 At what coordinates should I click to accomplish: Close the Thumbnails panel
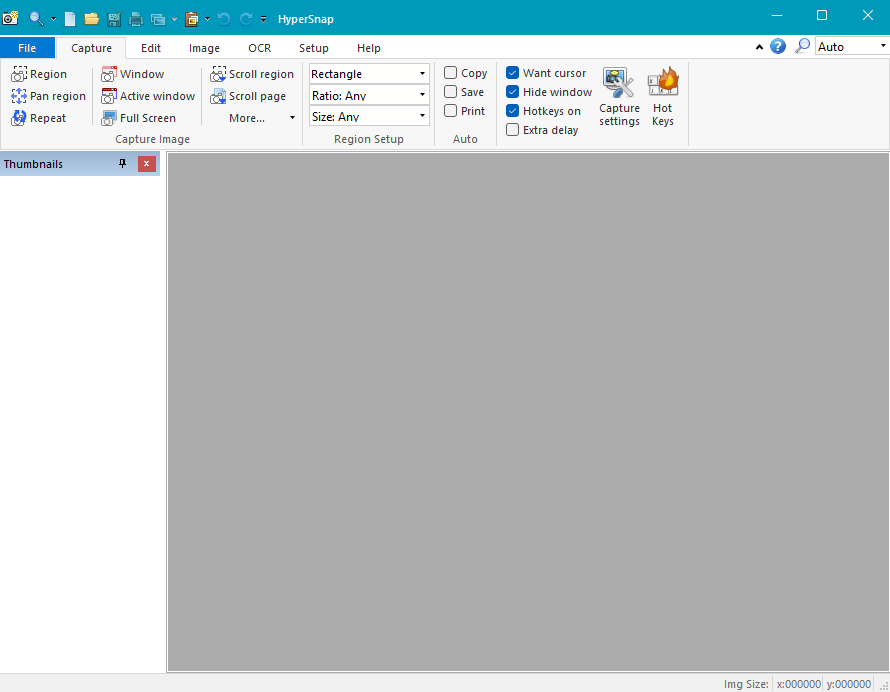[146, 163]
